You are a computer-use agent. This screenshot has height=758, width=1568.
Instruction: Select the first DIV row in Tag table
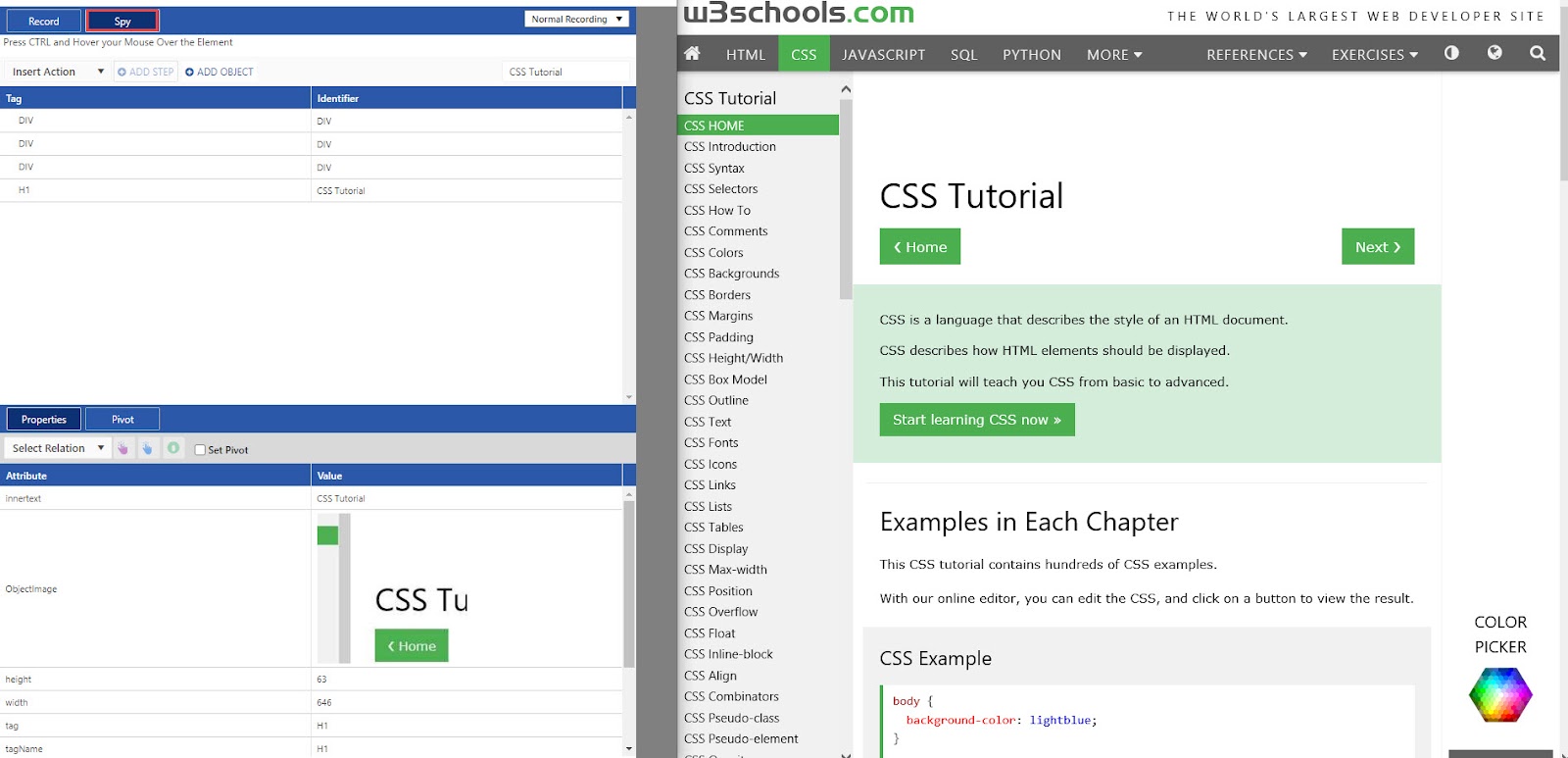(311, 121)
